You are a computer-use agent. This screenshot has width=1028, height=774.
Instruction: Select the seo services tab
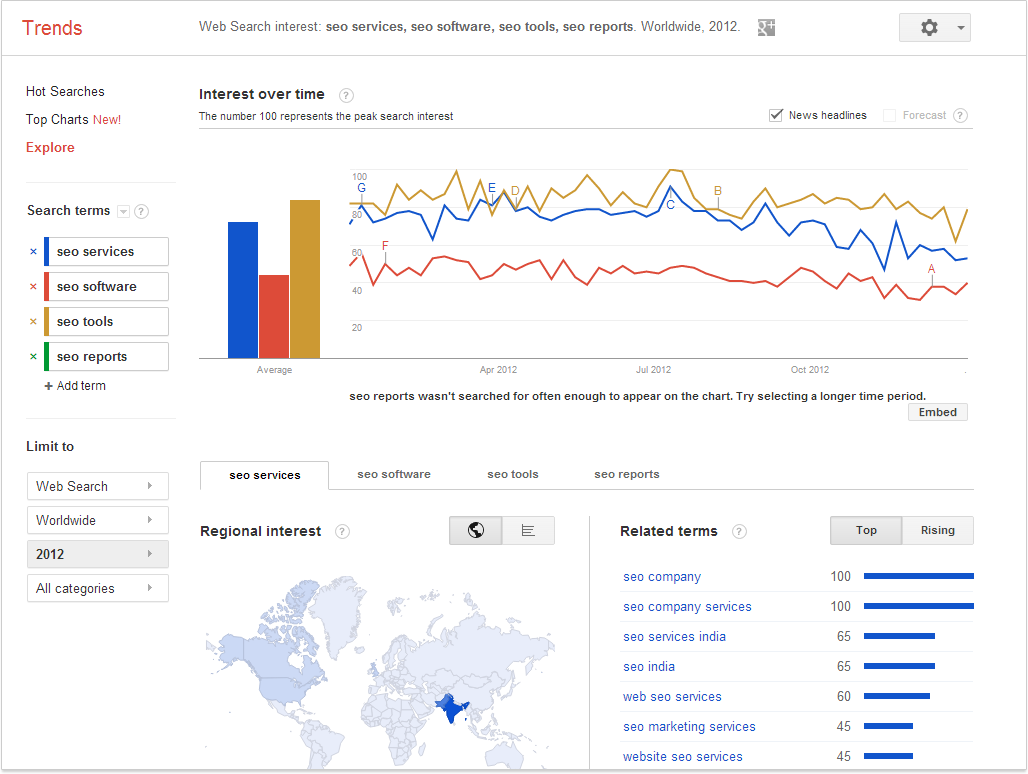265,475
